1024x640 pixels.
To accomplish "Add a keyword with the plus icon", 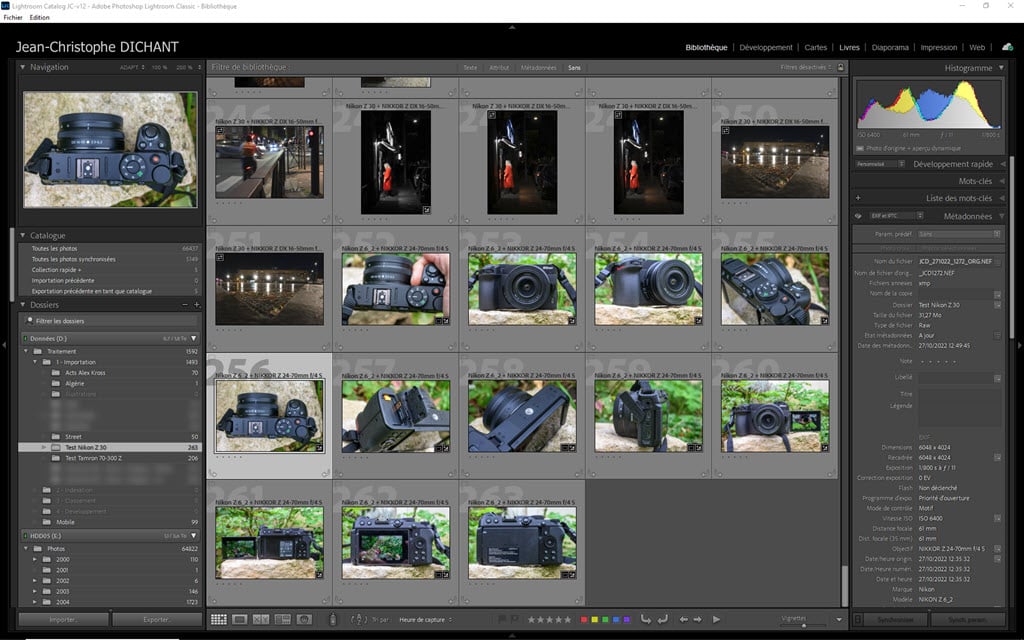I will [858, 198].
